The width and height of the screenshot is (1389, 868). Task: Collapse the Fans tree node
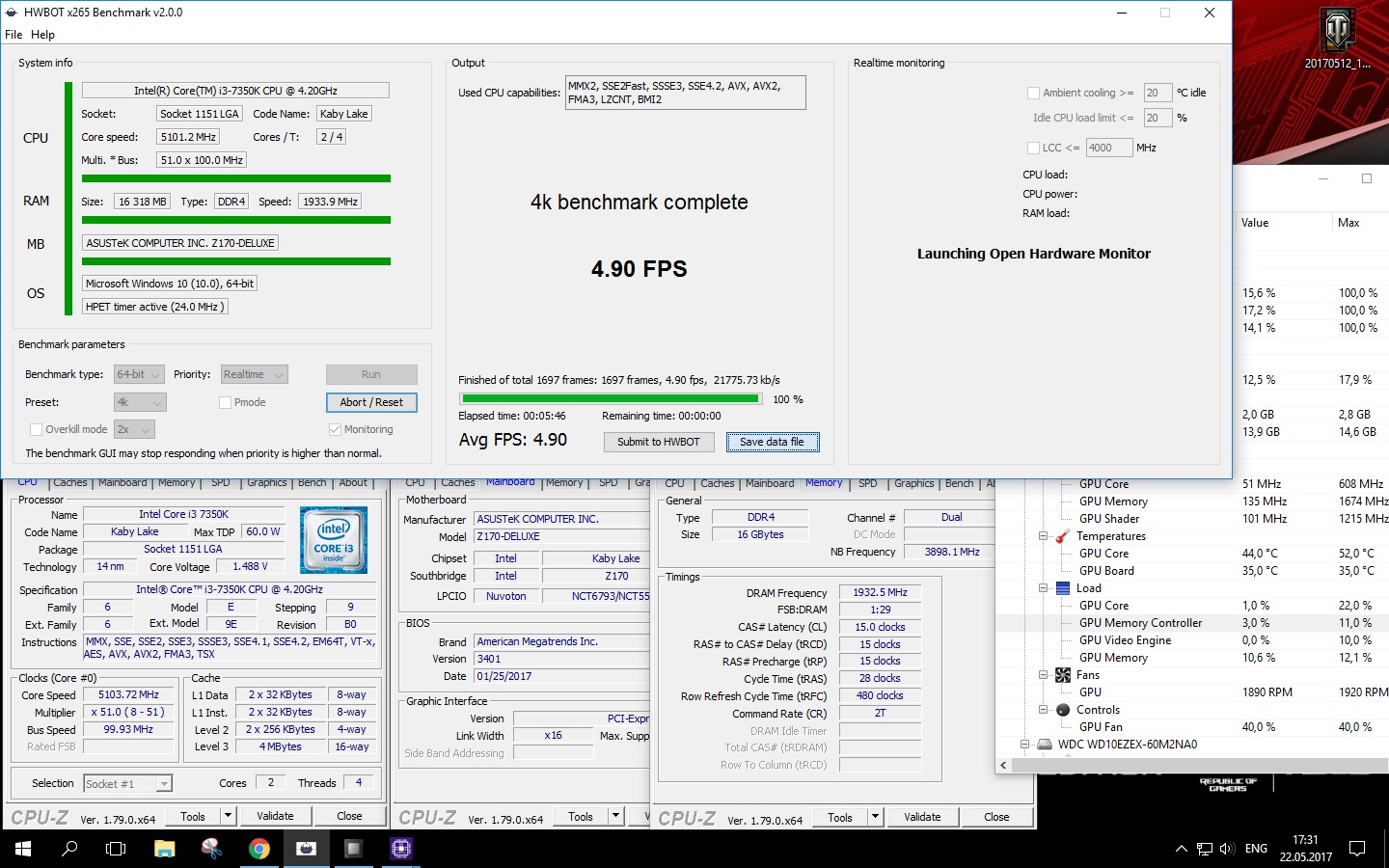pos(1043,675)
